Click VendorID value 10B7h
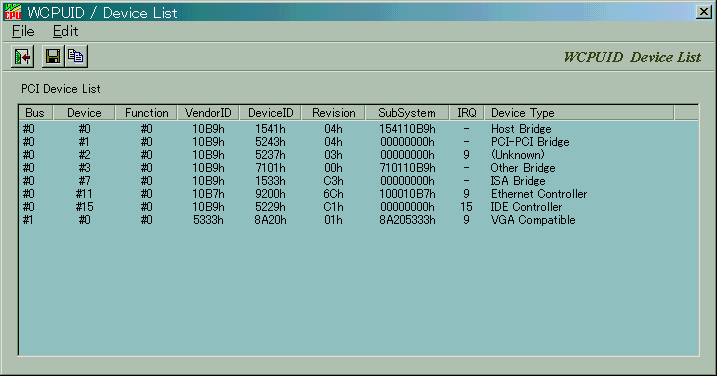717x376 pixels. pyautogui.click(x=208, y=194)
